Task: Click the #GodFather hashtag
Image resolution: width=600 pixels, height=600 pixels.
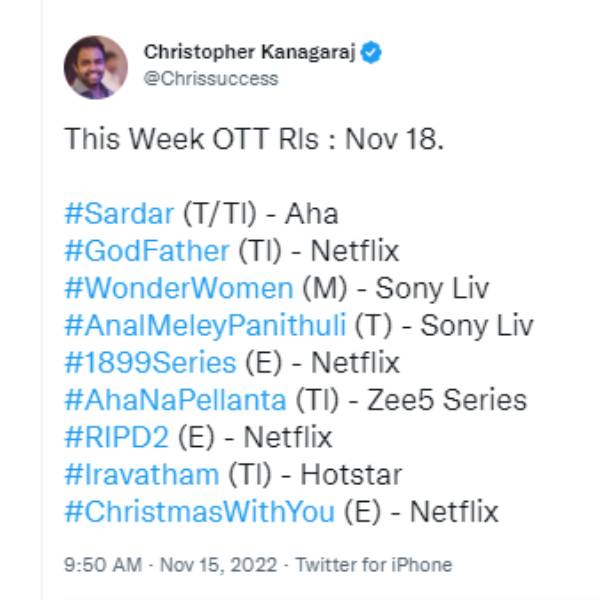Action: 147,250
